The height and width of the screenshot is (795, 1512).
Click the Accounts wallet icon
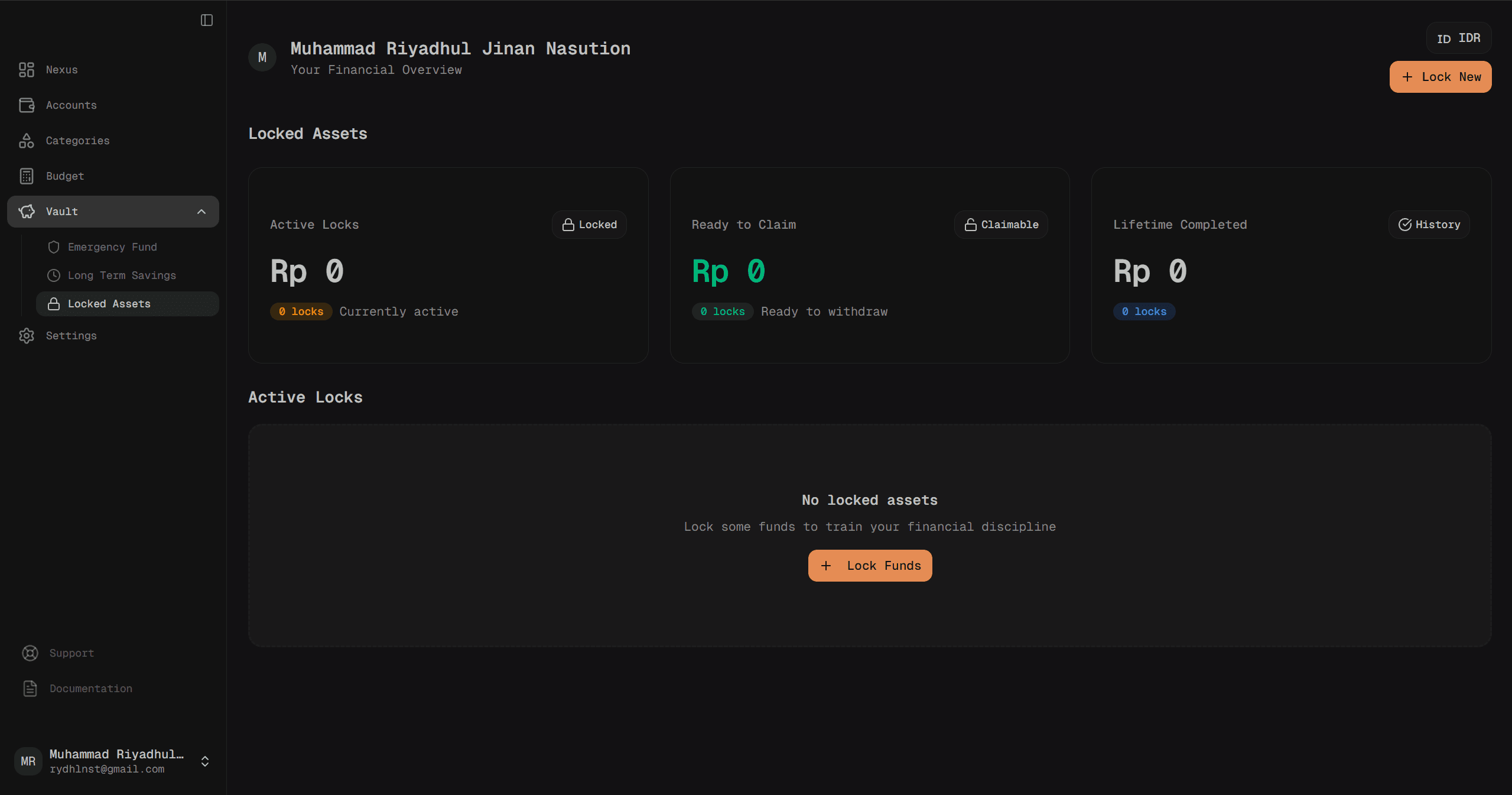click(27, 105)
